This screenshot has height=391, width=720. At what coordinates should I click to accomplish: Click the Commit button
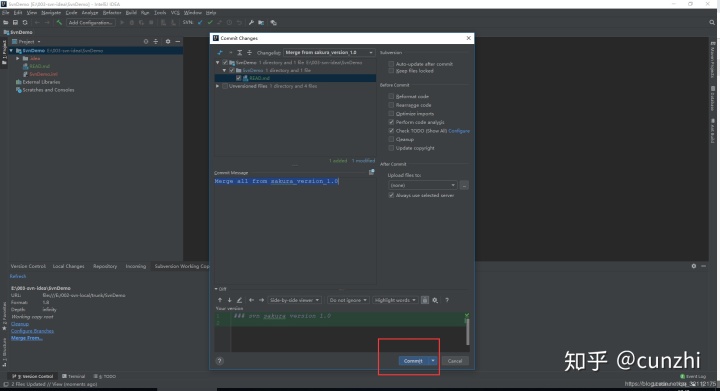point(413,361)
